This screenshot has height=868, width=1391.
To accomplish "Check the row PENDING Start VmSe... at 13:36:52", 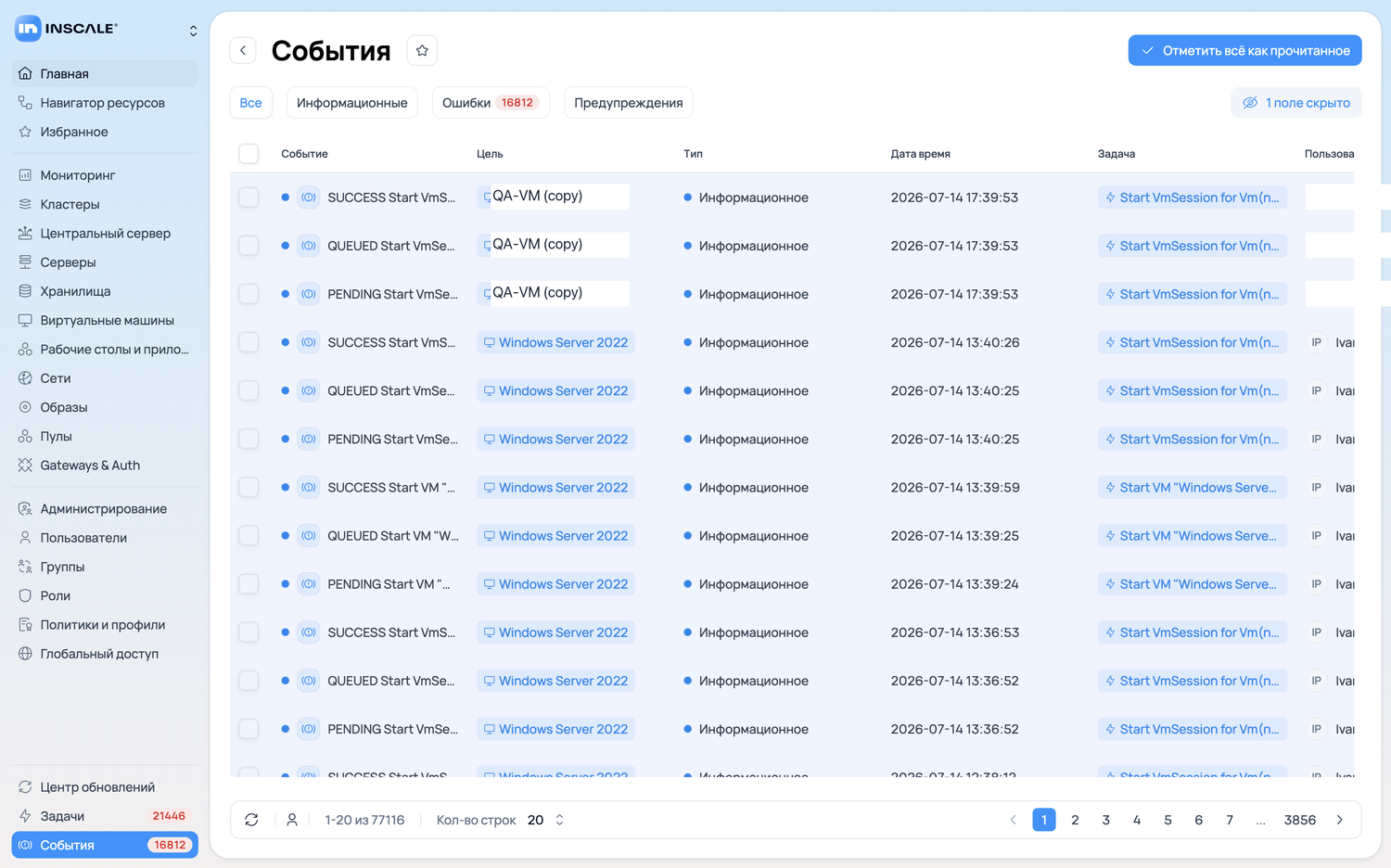I will tap(249, 729).
